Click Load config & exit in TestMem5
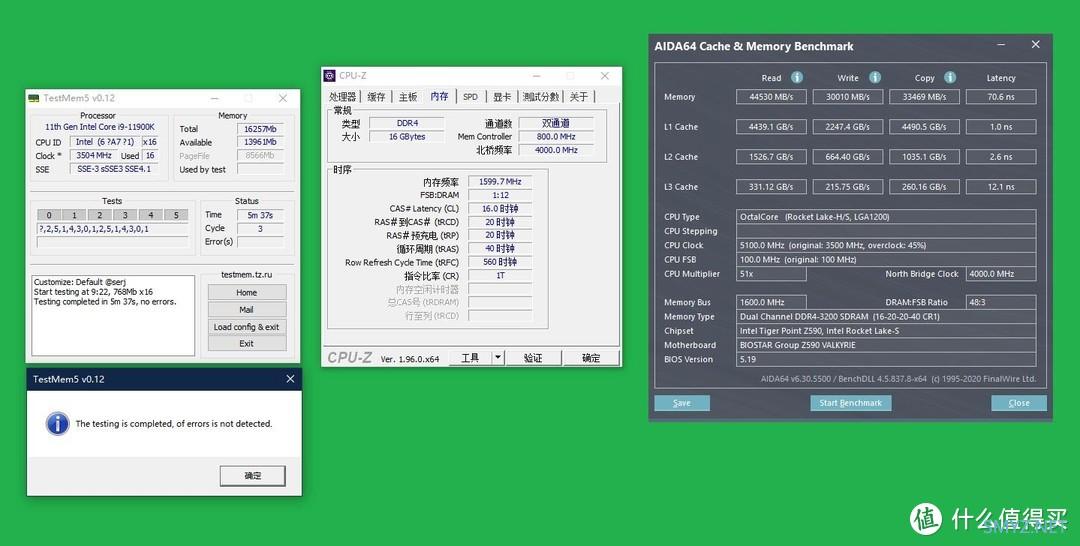1080x546 pixels. coord(247,327)
